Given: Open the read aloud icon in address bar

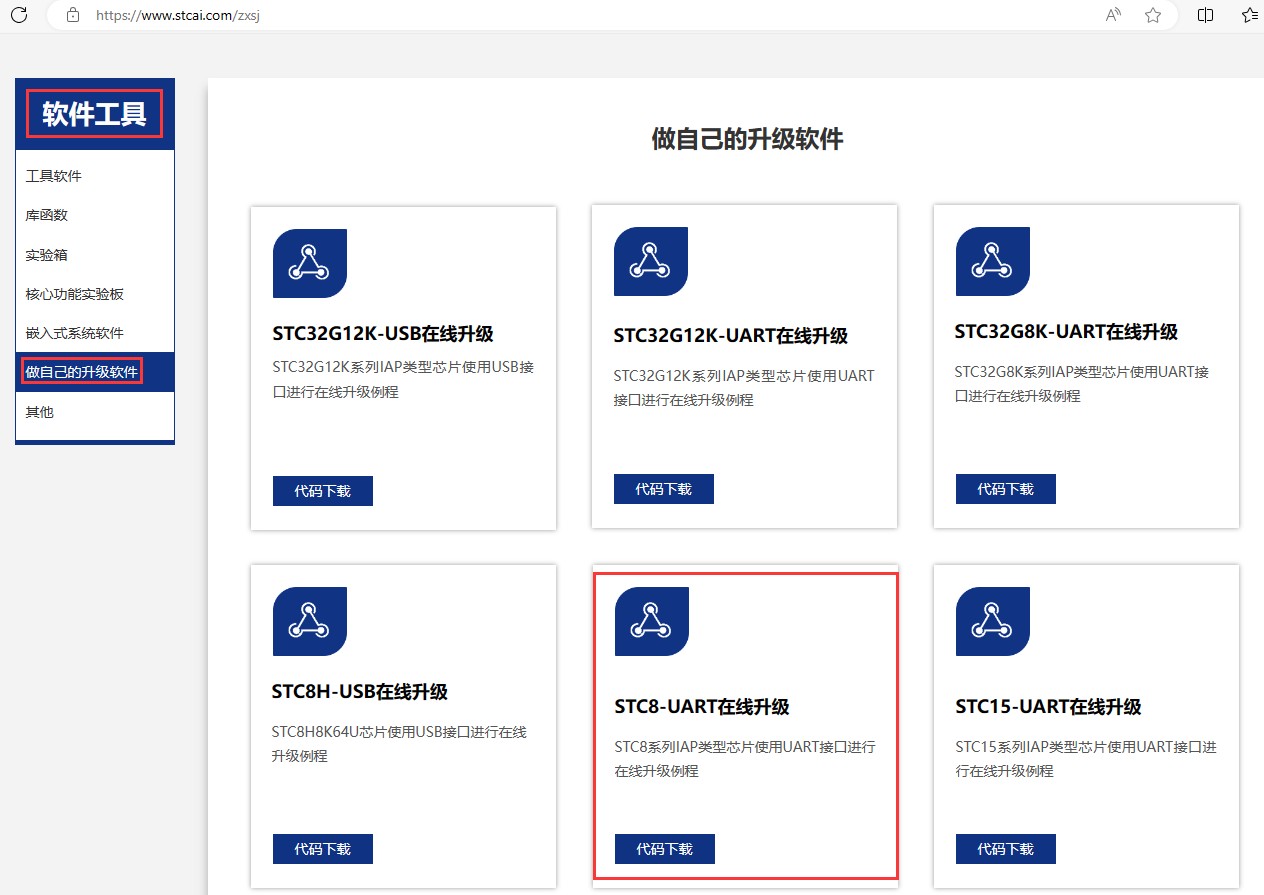Looking at the screenshot, I should [x=1113, y=15].
